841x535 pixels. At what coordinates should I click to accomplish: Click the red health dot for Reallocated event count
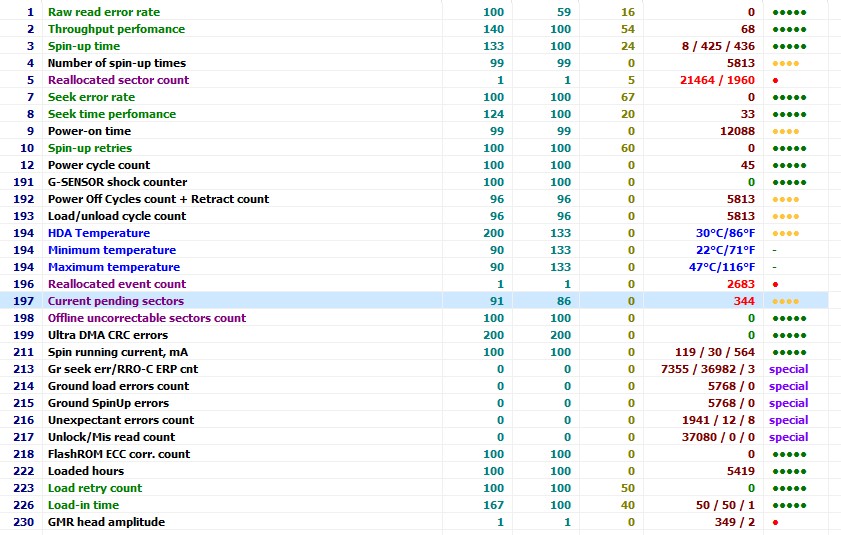(776, 284)
